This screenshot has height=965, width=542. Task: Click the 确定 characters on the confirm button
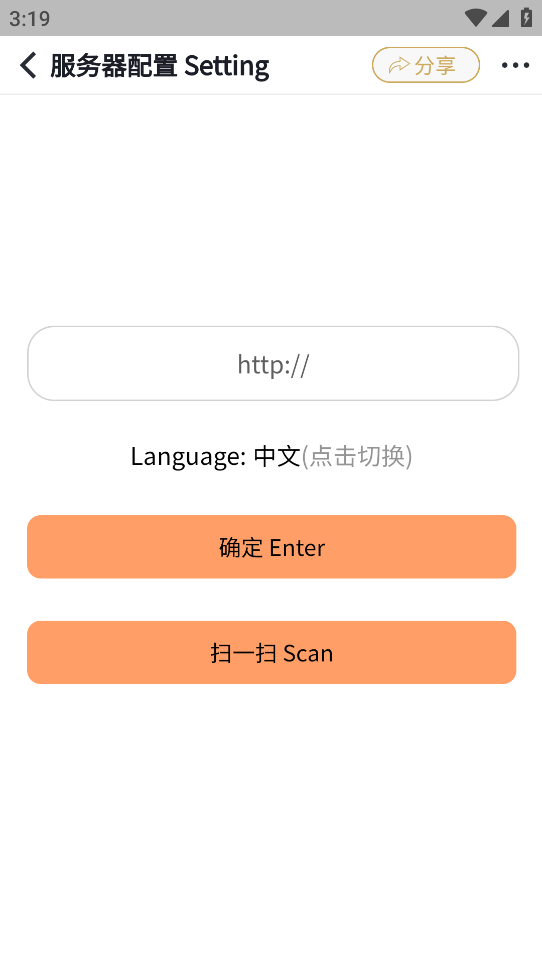coord(241,547)
